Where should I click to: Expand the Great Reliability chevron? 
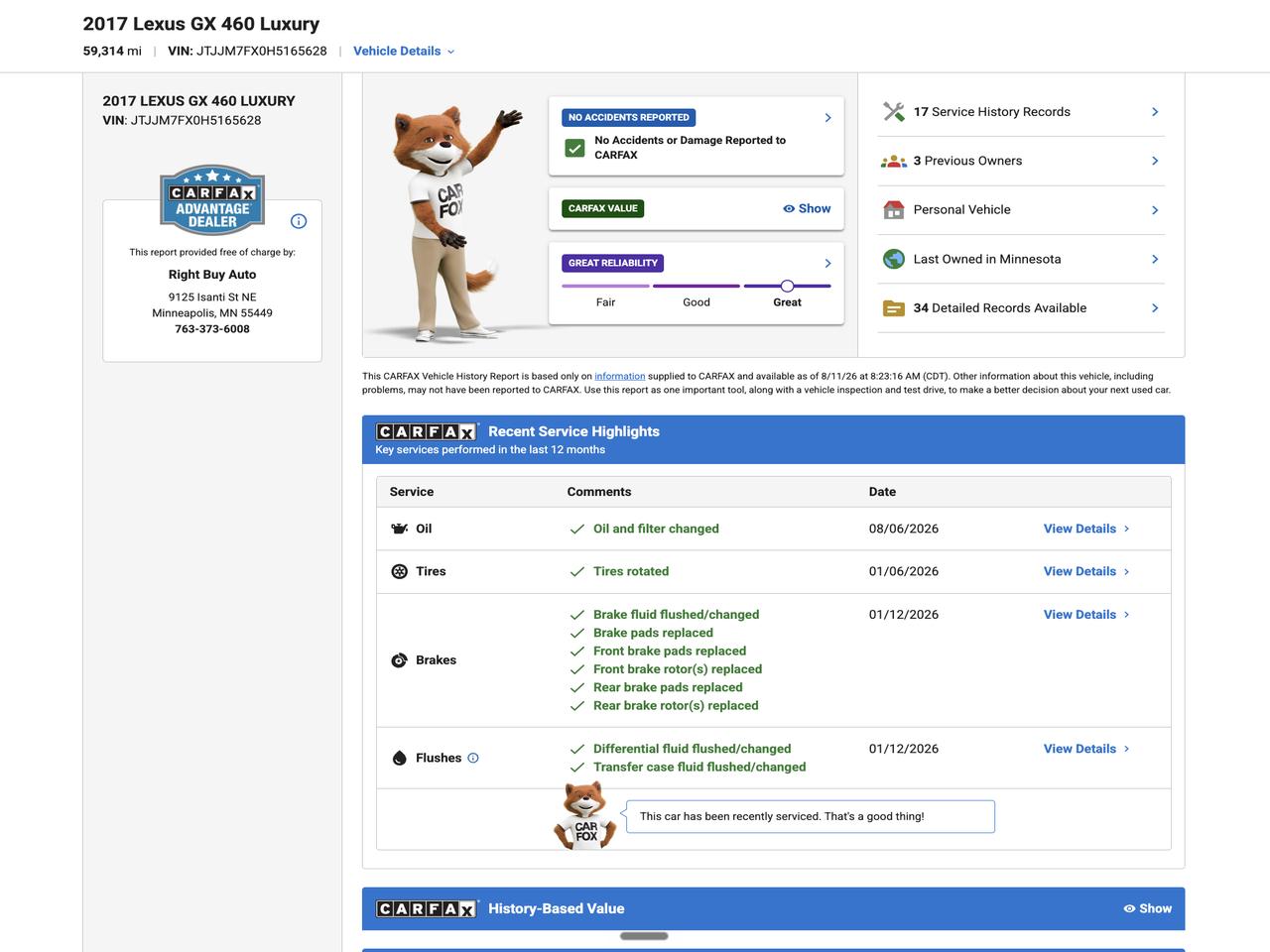click(x=827, y=263)
